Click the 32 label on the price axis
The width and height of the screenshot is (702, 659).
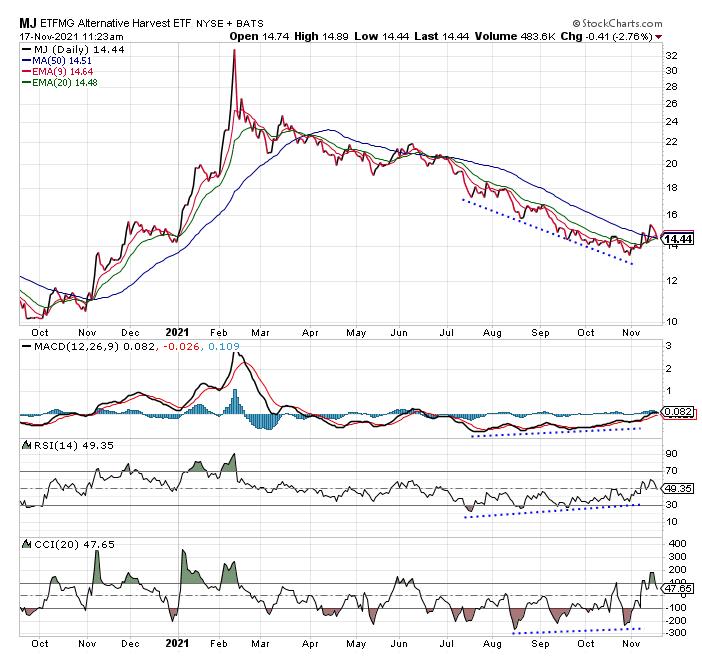(x=672, y=56)
